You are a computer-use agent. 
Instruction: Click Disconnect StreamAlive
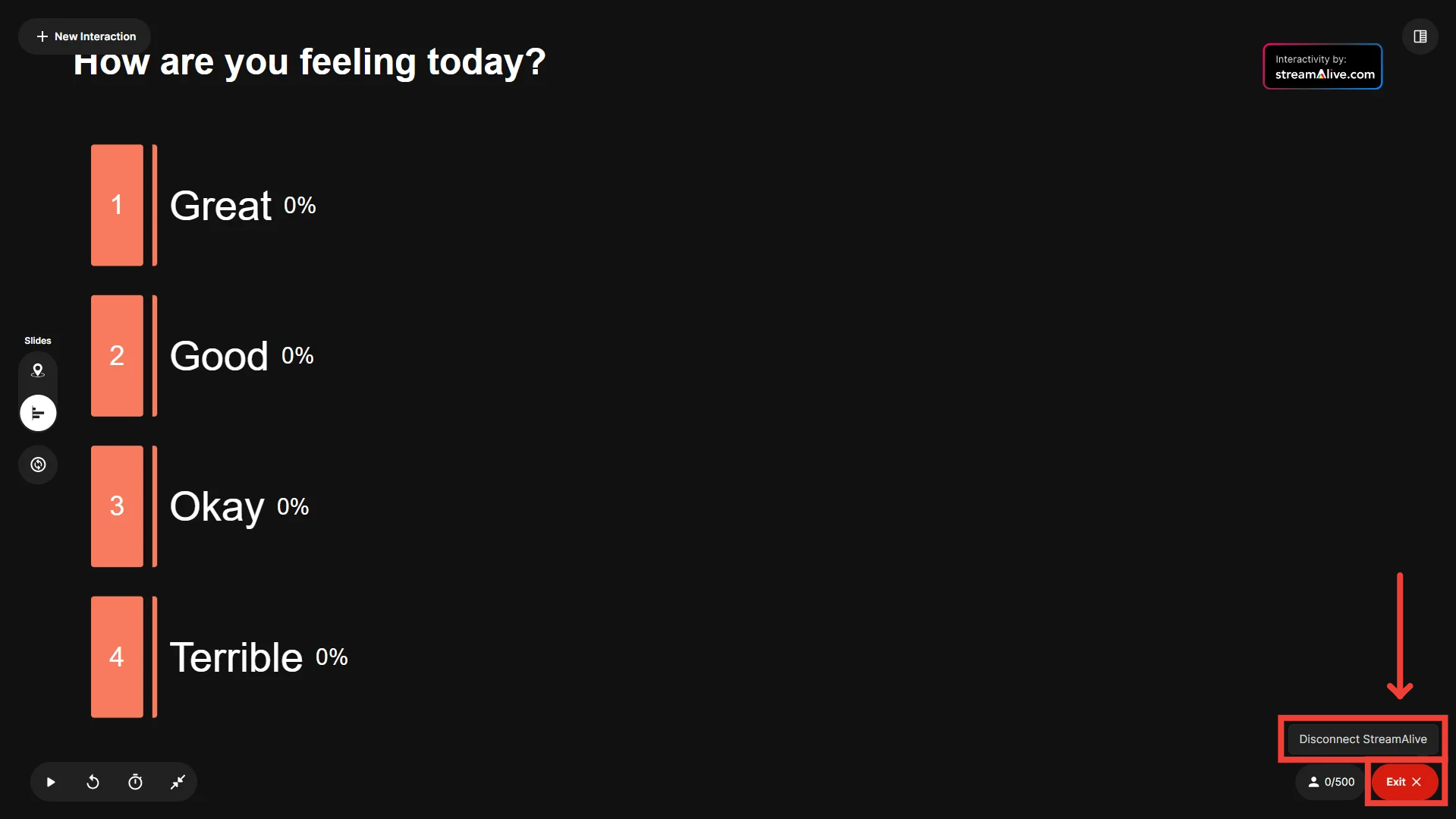(1363, 739)
